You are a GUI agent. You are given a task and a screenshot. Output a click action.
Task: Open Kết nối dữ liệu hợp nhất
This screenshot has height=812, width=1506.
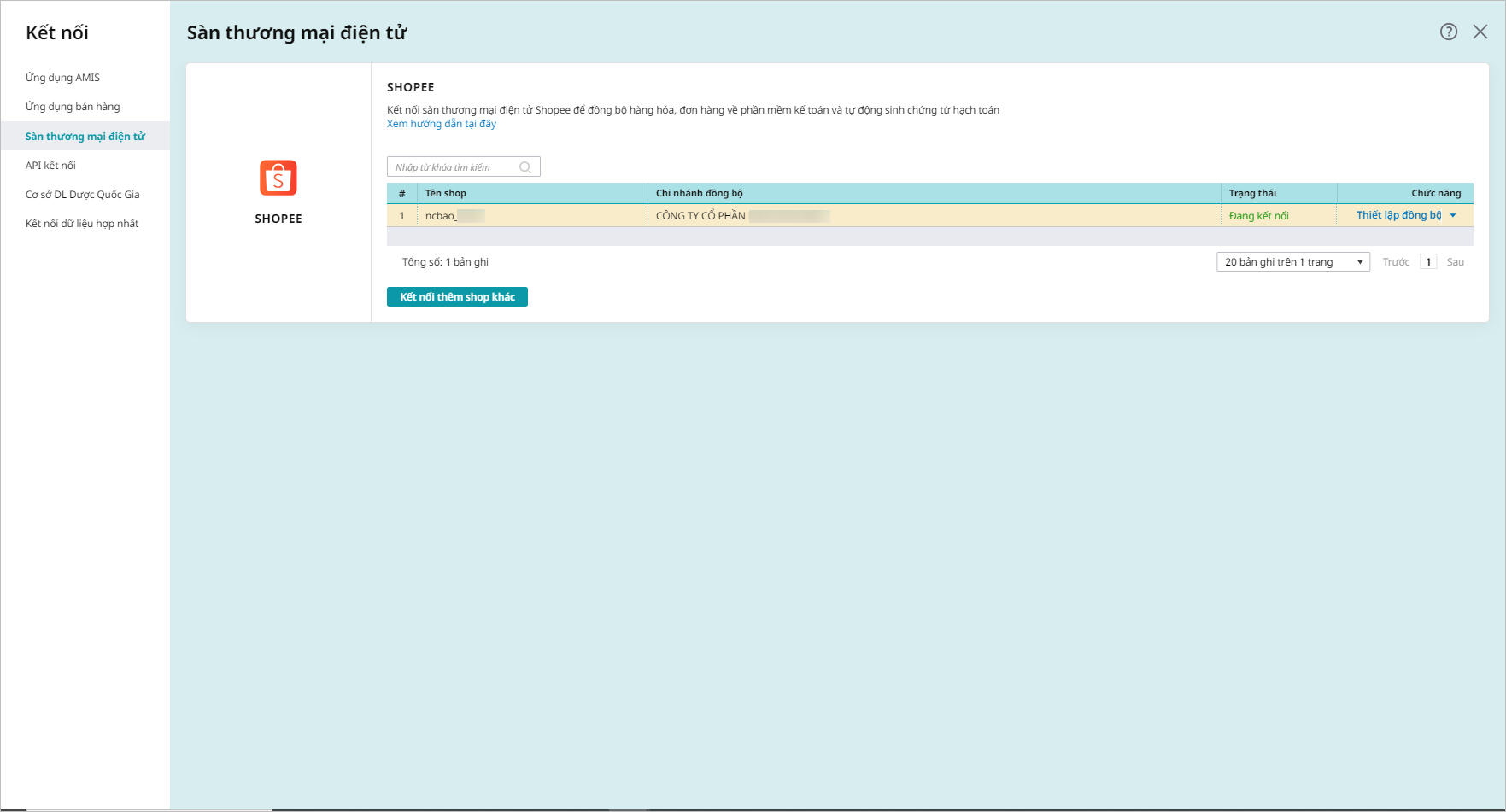point(82,224)
